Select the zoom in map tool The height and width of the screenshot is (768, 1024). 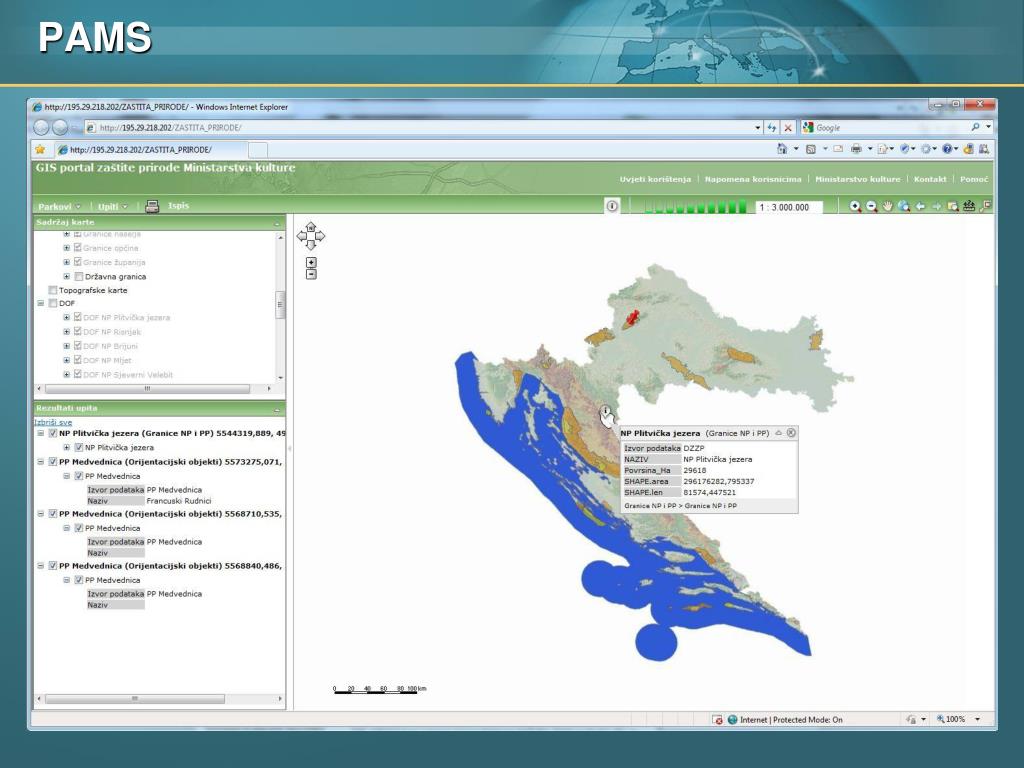pos(855,206)
